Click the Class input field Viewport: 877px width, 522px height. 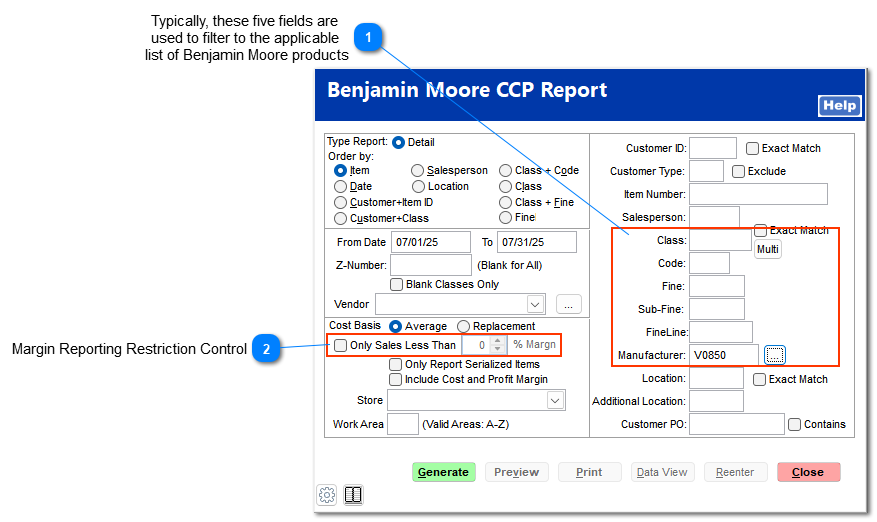pos(720,240)
